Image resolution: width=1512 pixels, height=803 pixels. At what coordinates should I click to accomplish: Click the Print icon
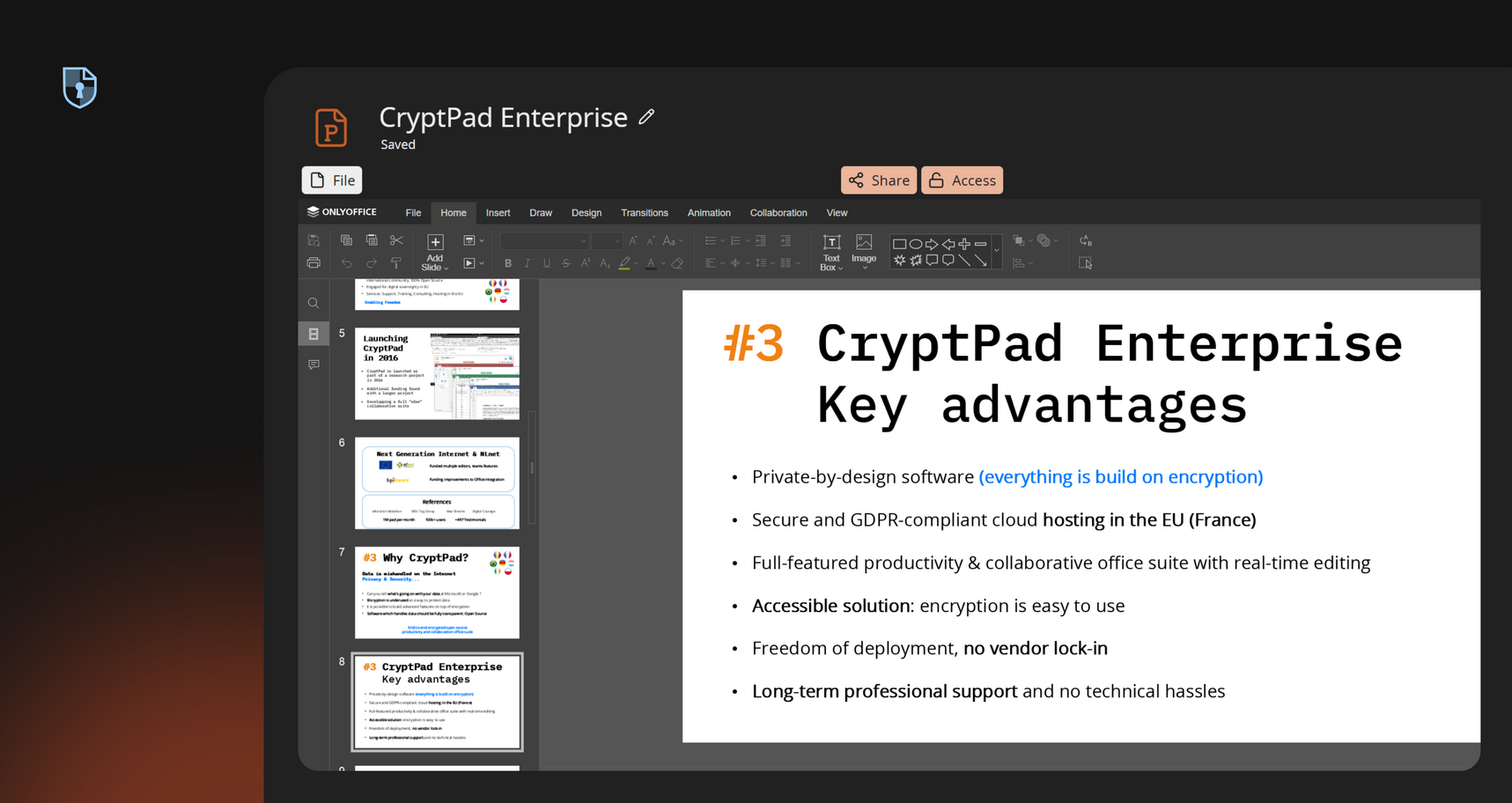coord(313,263)
